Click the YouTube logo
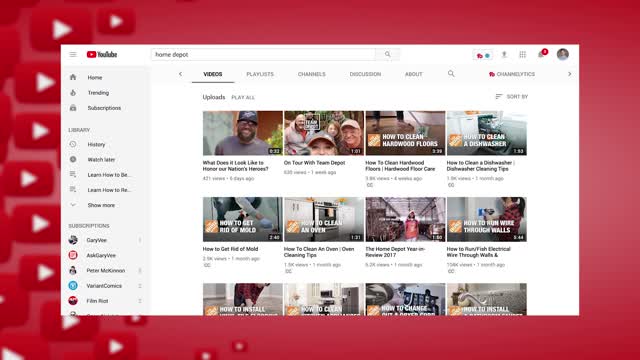Screen dimensions: 640x360 coord(102,54)
